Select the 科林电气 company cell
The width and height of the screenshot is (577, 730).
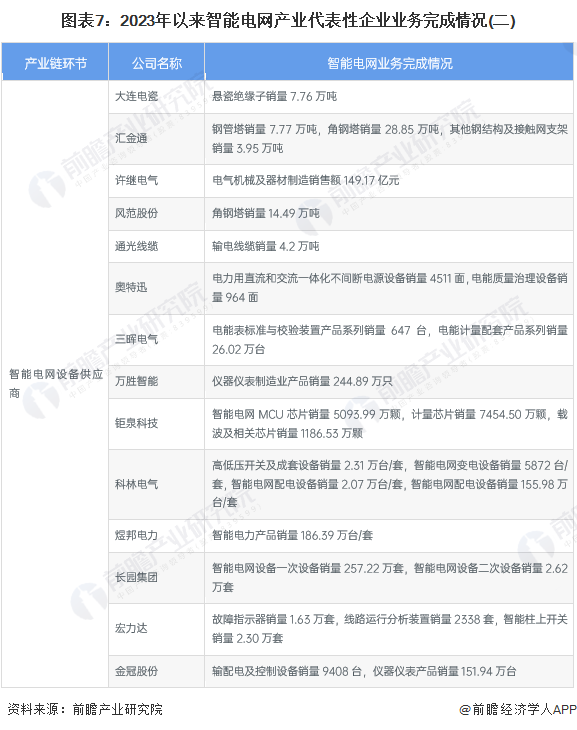click(x=156, y=485)
